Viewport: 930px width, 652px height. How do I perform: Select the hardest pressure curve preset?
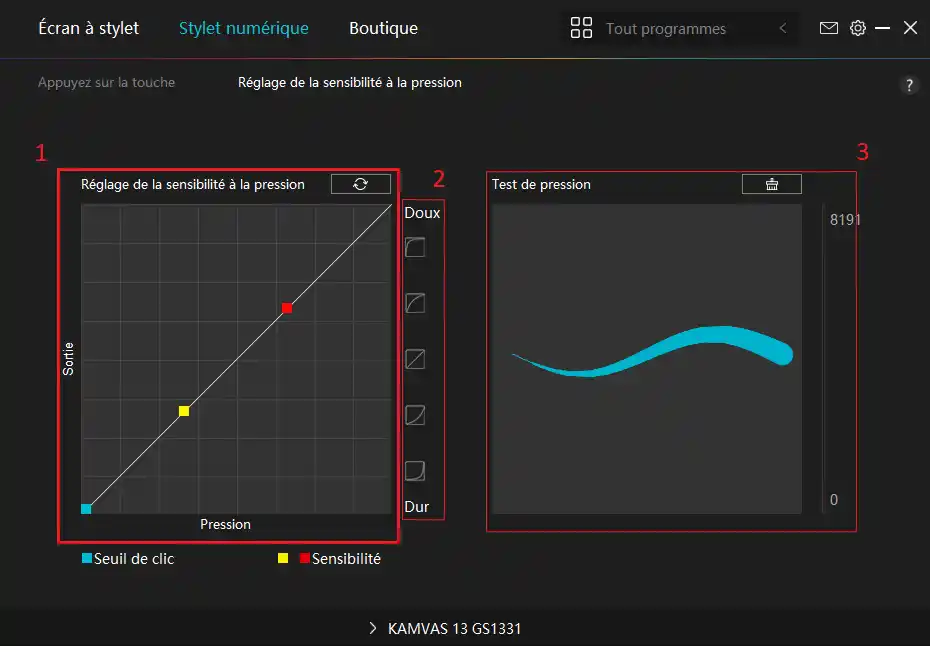click(415, 470)
